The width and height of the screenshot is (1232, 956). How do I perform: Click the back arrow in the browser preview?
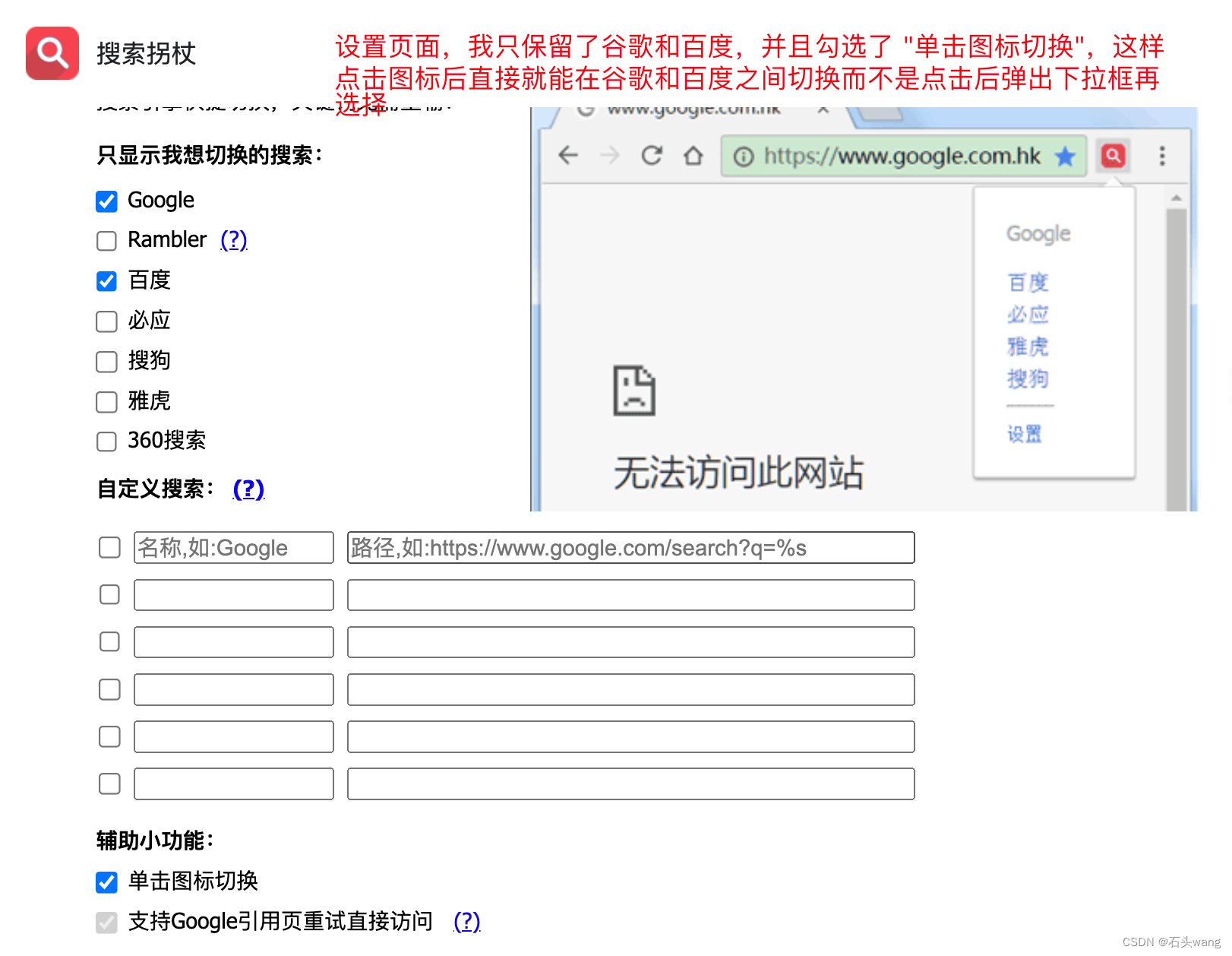point(568,156)
